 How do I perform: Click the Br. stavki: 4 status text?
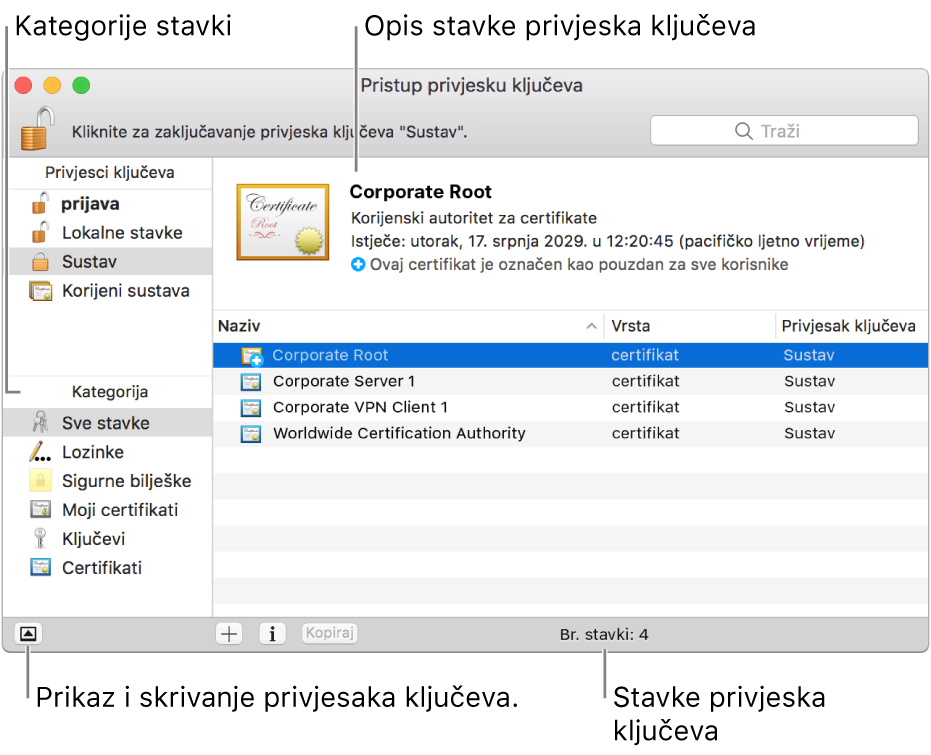pos(604,635)
